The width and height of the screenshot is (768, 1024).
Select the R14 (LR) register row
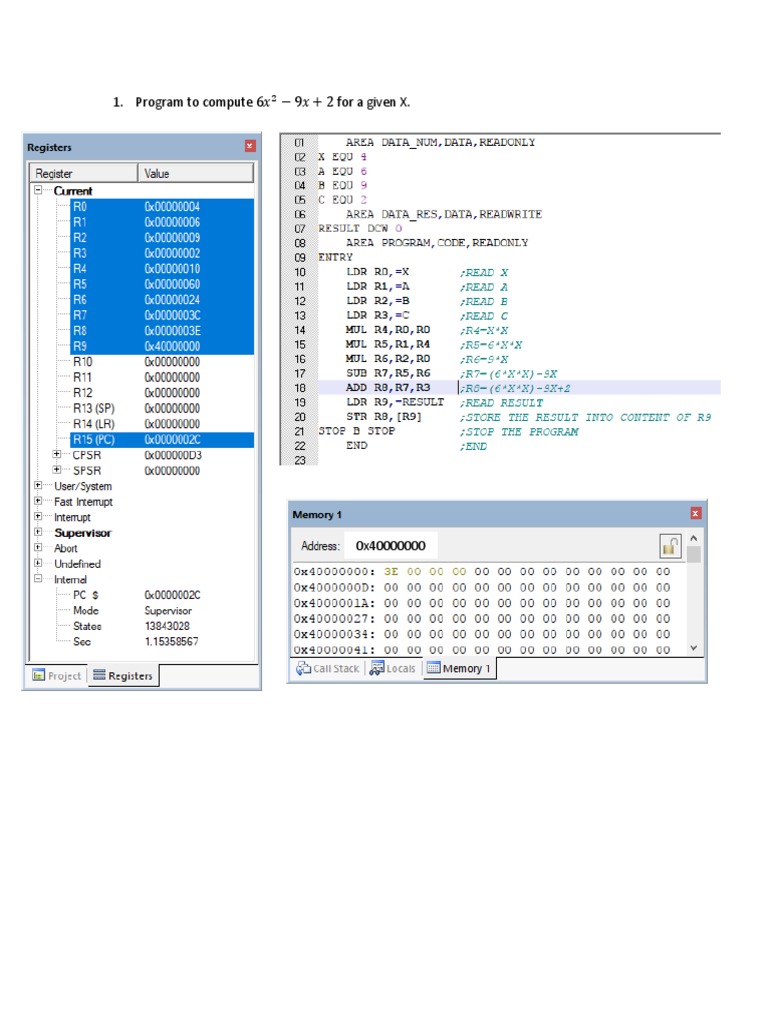162,424
